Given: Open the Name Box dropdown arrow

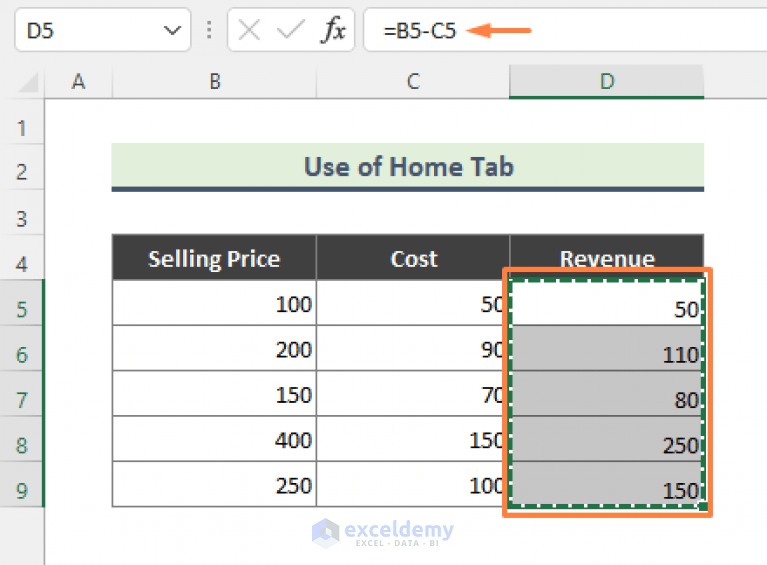Looking at the screenshot, I should pyautogui.click(x=172, y=31).
